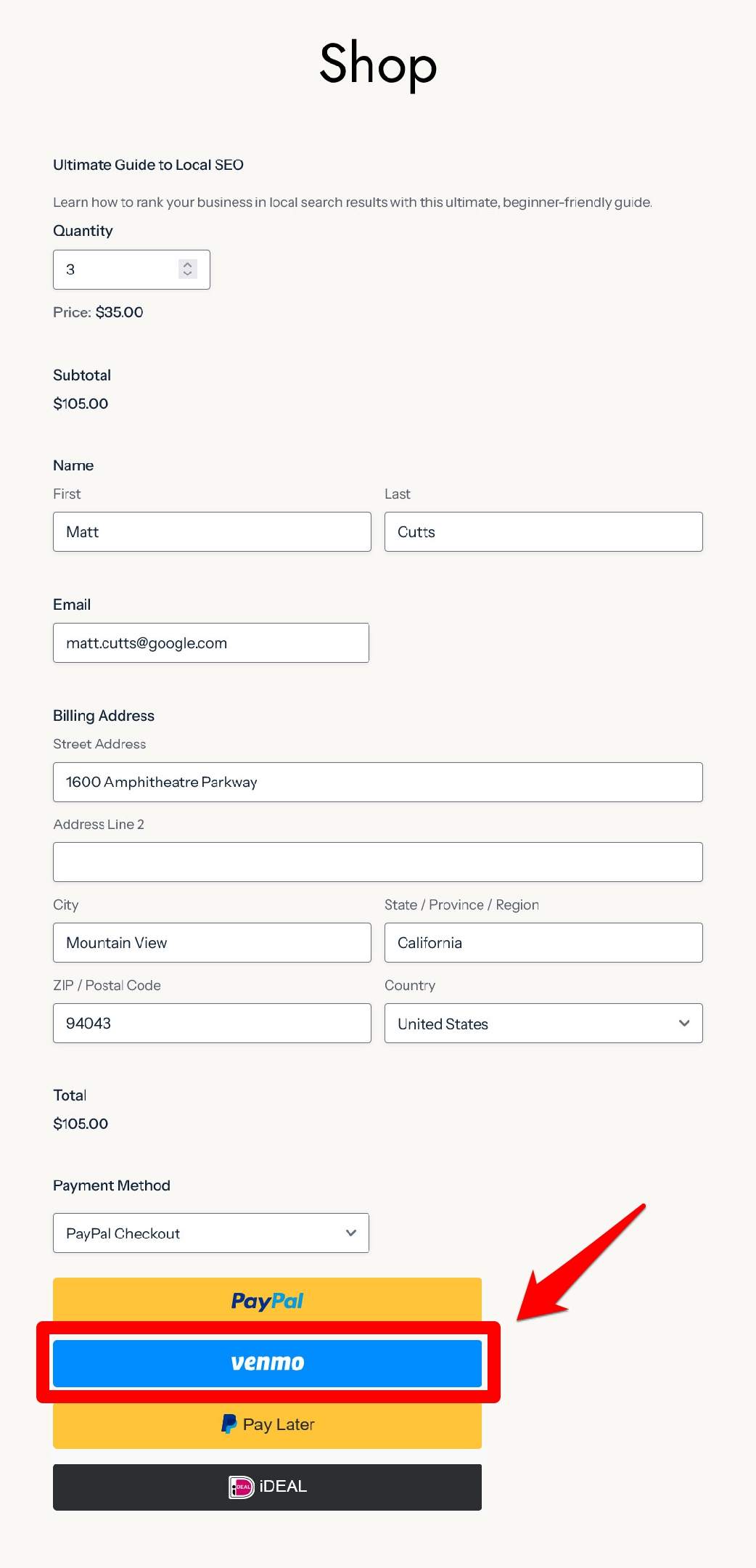Open the Payment Method dropdown
Viewport: 756px width, 1568px height.
(x=211, y=1233)
